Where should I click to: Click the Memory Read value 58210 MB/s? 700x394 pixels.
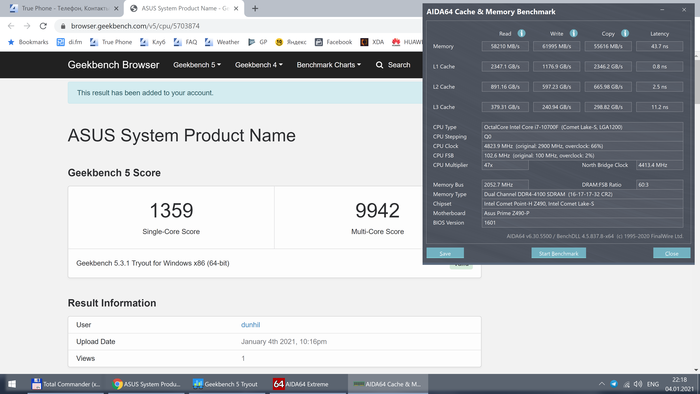505,46
